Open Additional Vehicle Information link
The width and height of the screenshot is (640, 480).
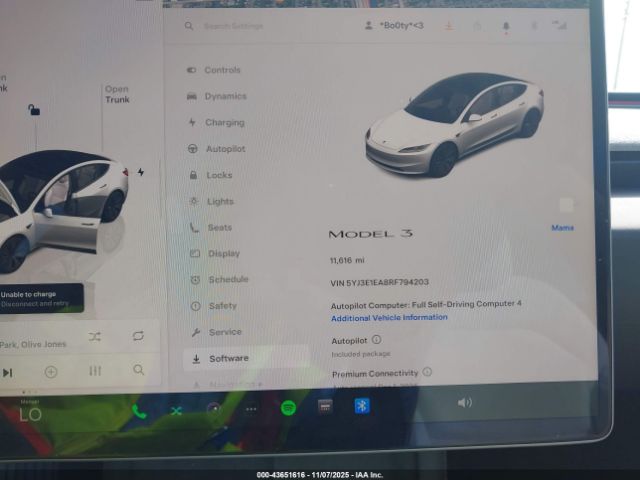[x=389, y=317]
